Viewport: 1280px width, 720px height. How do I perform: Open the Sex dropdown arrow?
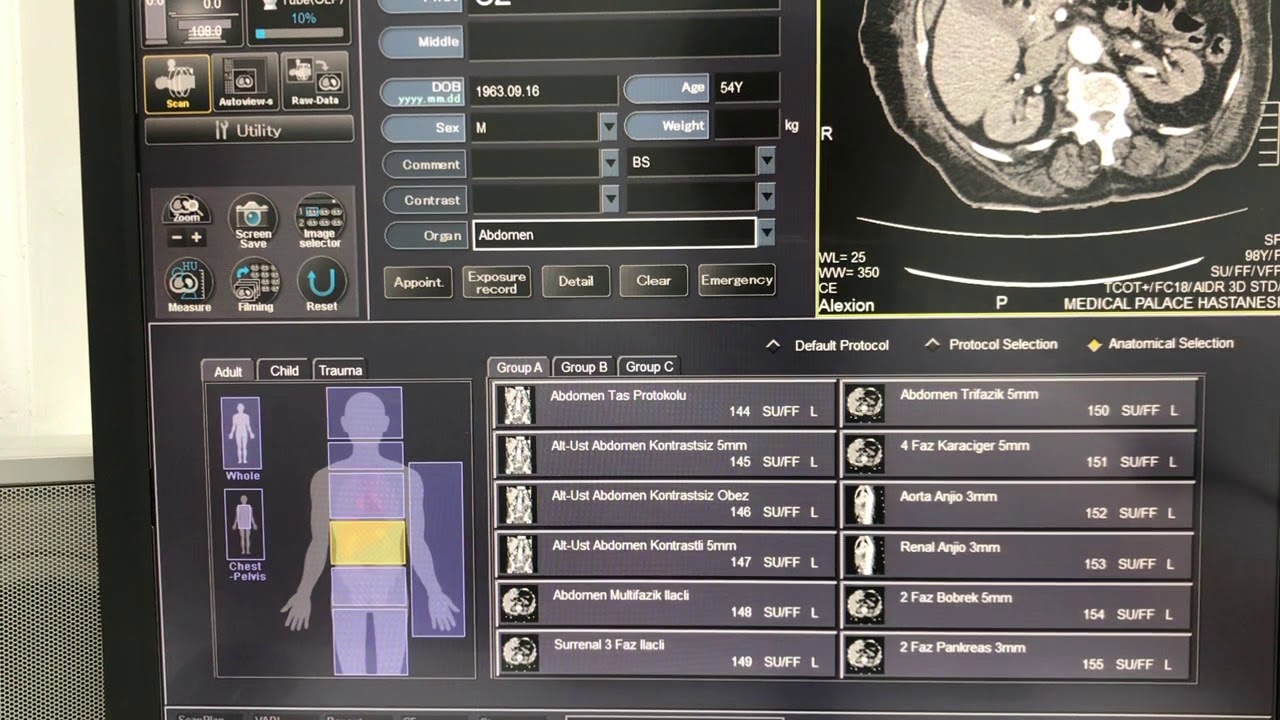pyautogui.click(x=608, y=127)
